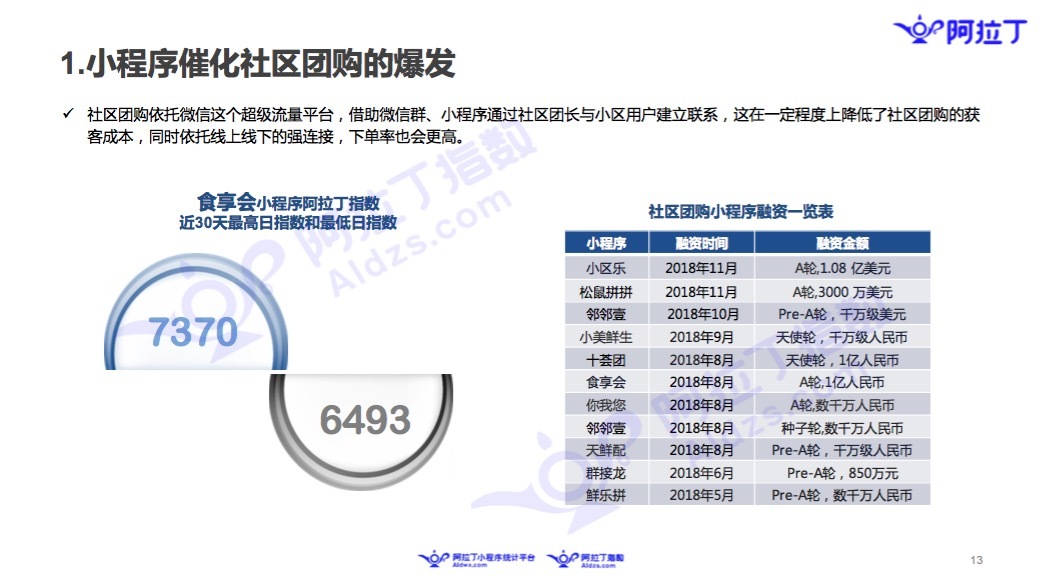Select the gray ring showing 6493
The width and height of the screenshot is (1041, 583).
[361, 431]
